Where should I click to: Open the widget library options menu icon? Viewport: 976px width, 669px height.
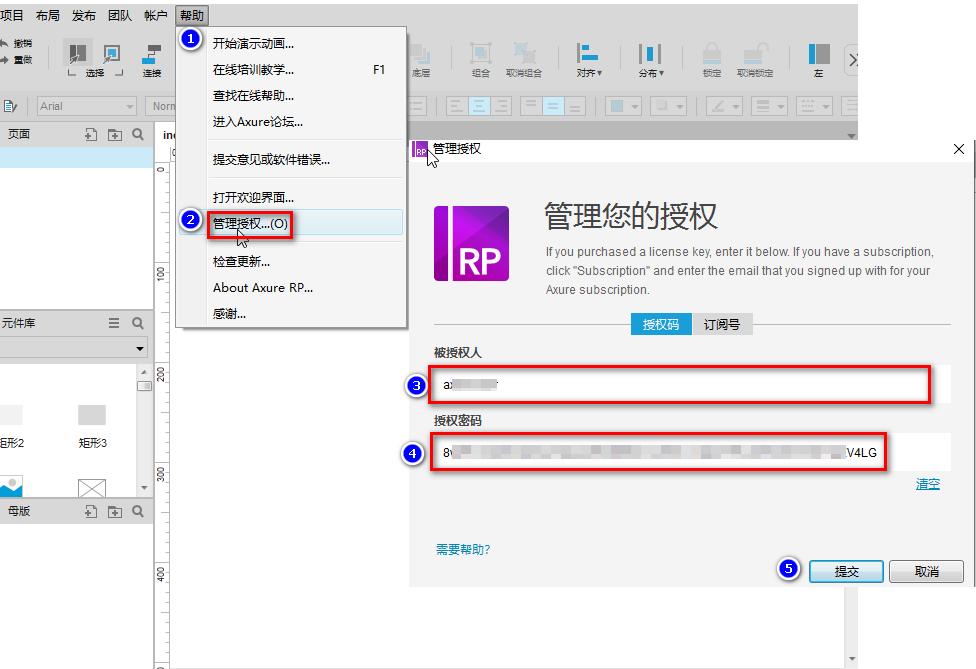(114, 324)
